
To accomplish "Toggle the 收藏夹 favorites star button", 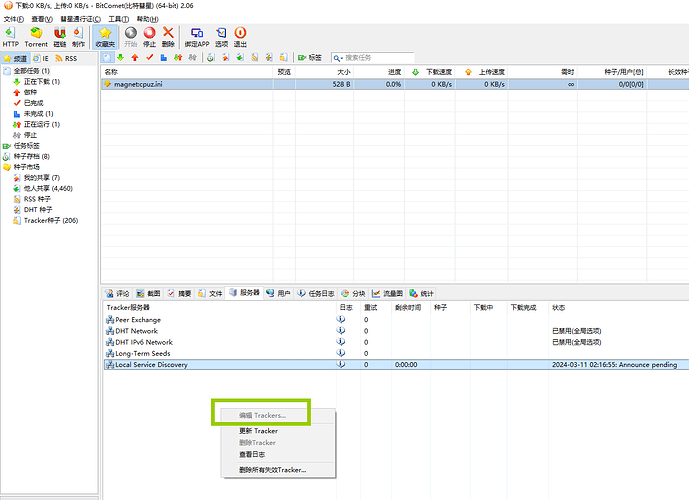I will 104,37.
